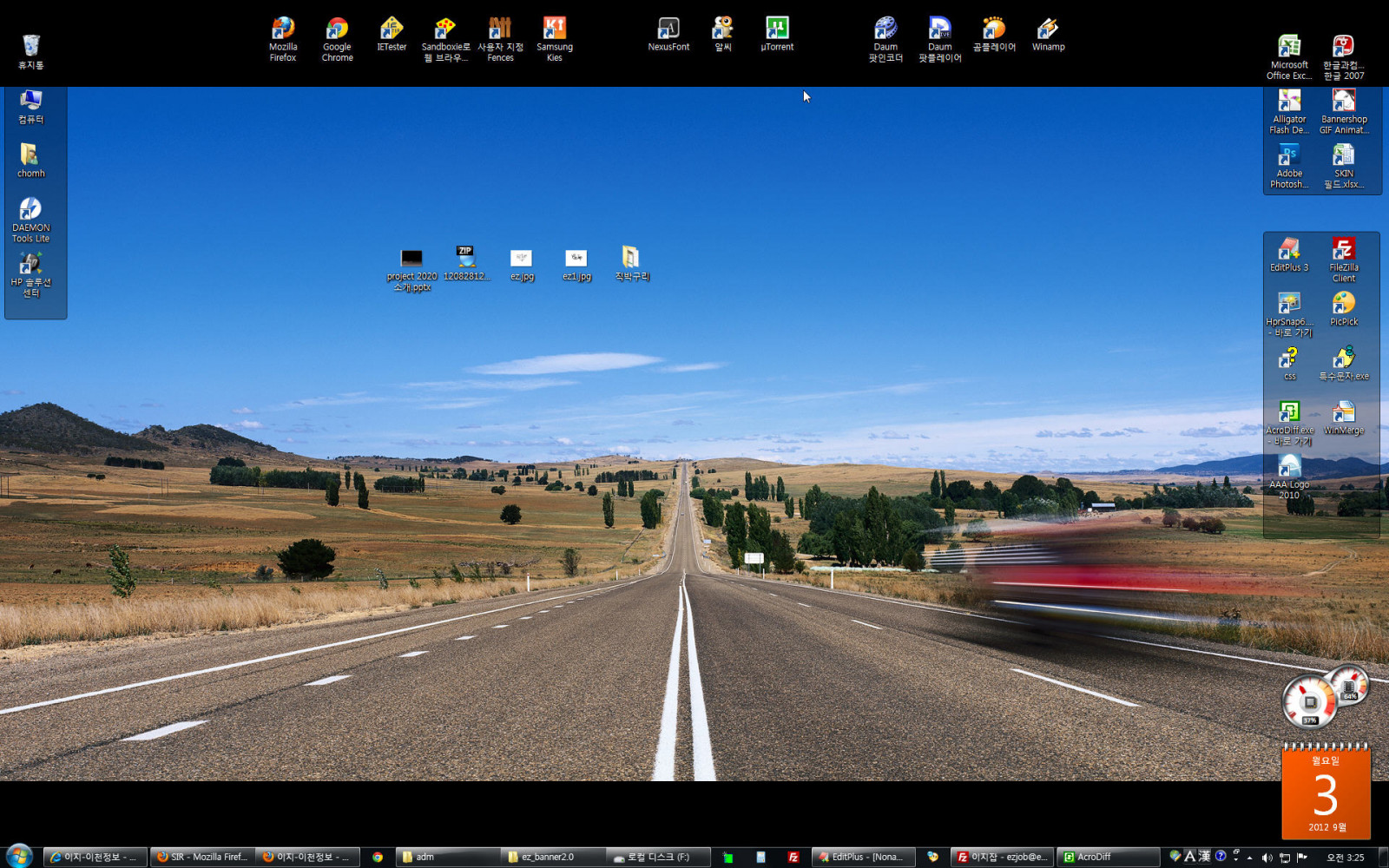Click the WinMerge desktop icon

coord(1343,417)
